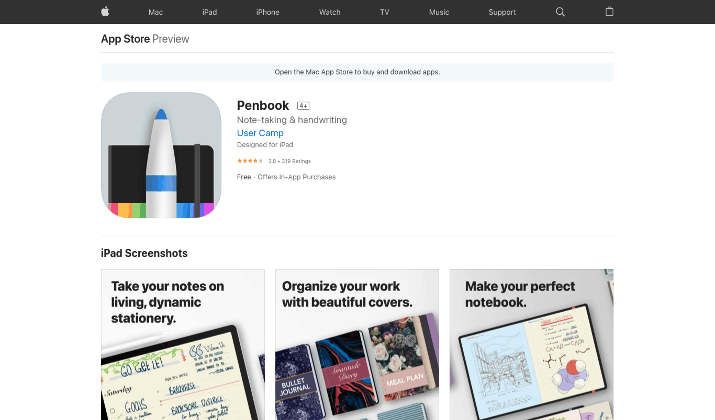Open the TV navigation item

click(385, 12)
